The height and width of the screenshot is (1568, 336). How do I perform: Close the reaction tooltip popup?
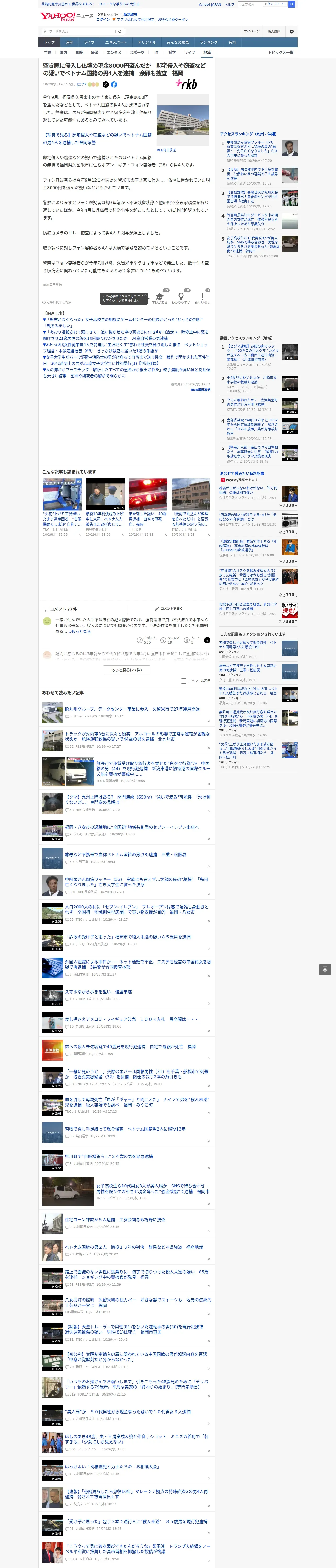pyautogui.click(x=145, y=296)
